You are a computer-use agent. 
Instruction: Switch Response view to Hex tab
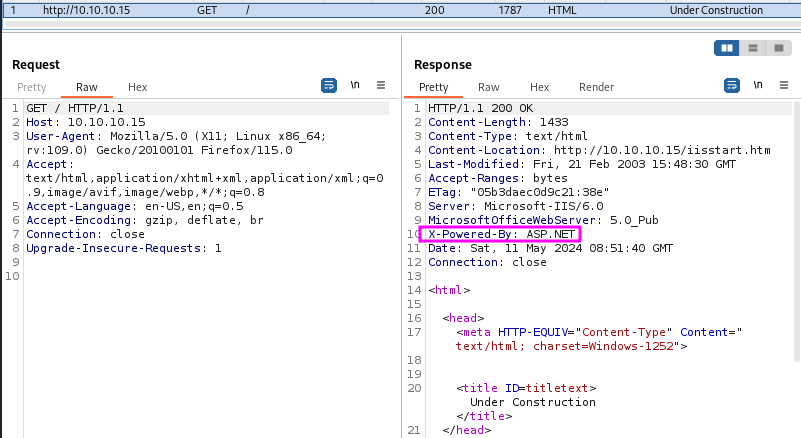539,87
